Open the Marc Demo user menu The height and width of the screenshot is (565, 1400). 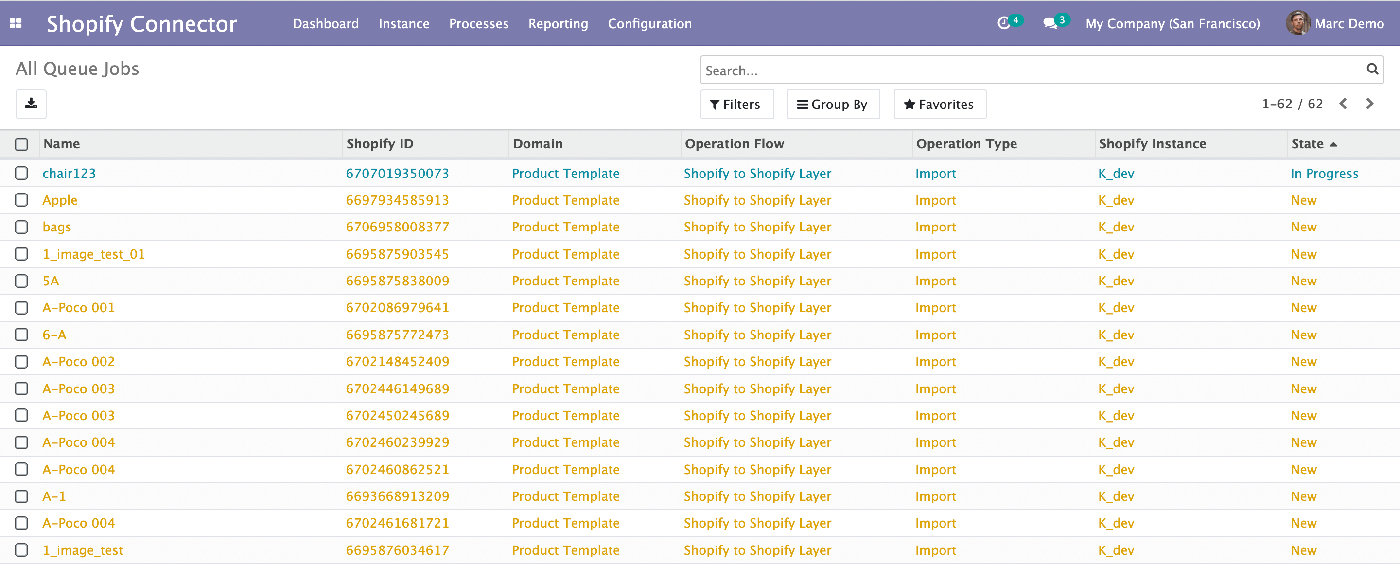[1336, 23]
